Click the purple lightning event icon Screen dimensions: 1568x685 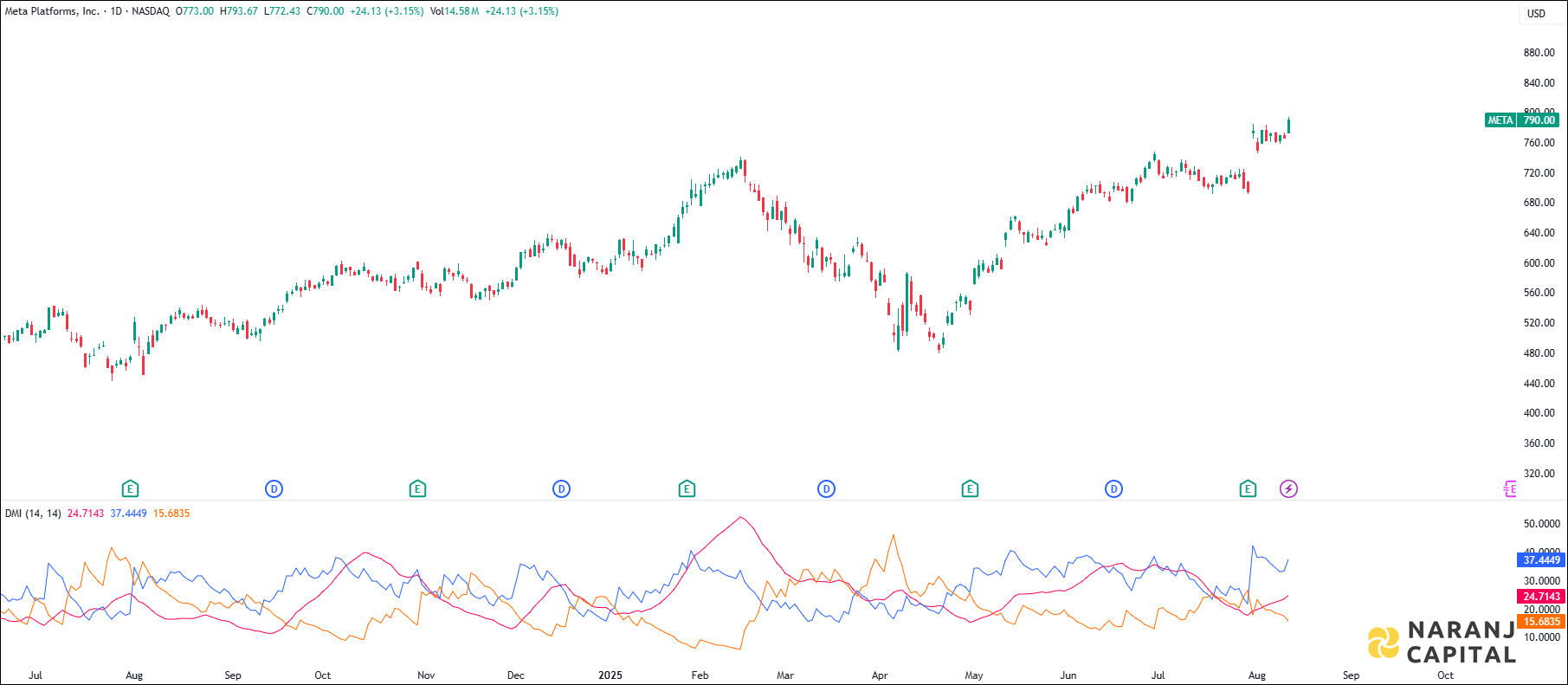pos(1288,489)
